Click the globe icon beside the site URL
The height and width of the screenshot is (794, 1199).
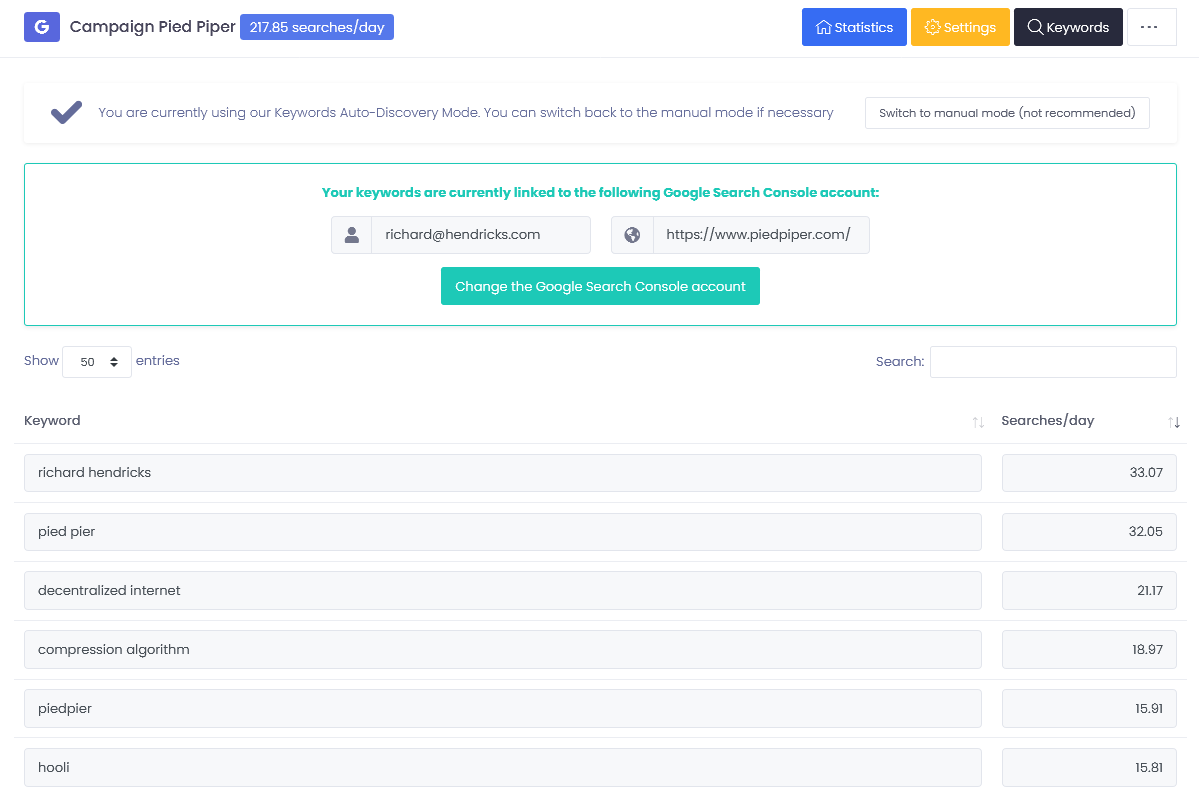(x=632, y=235)
